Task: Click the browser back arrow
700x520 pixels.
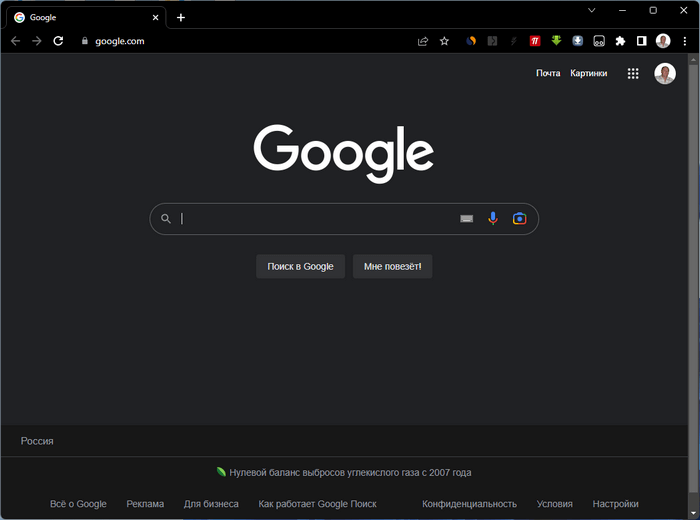Action: point(16,41)
